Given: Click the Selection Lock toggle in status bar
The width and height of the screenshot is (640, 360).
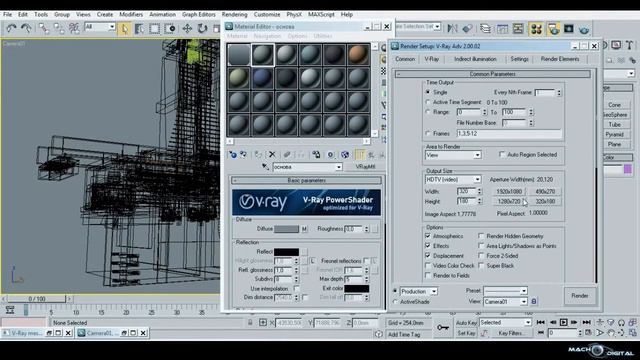Looking at the screenshot, I should 250,322.
